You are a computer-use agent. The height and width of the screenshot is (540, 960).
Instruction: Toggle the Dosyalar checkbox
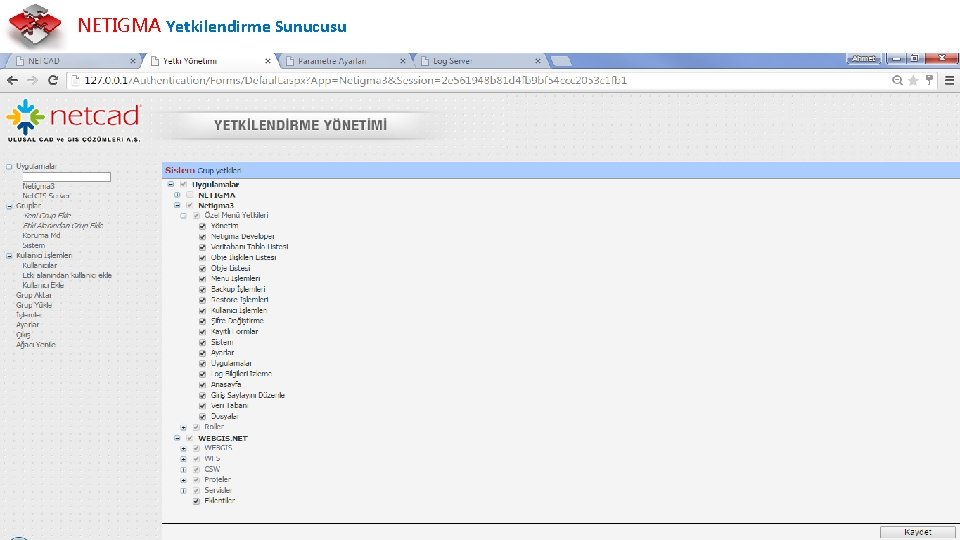(x=203, y=416)
